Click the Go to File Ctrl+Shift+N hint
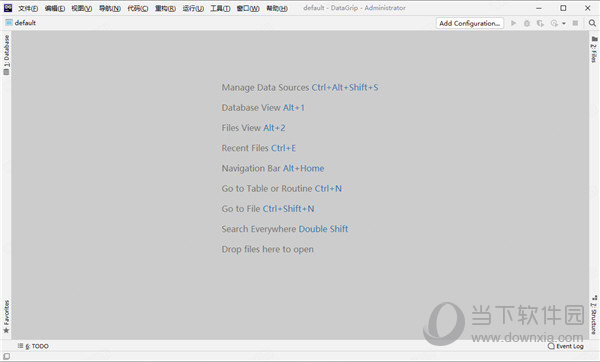The width and height of the screenshot is (600, 362). (x=268, y=209)
